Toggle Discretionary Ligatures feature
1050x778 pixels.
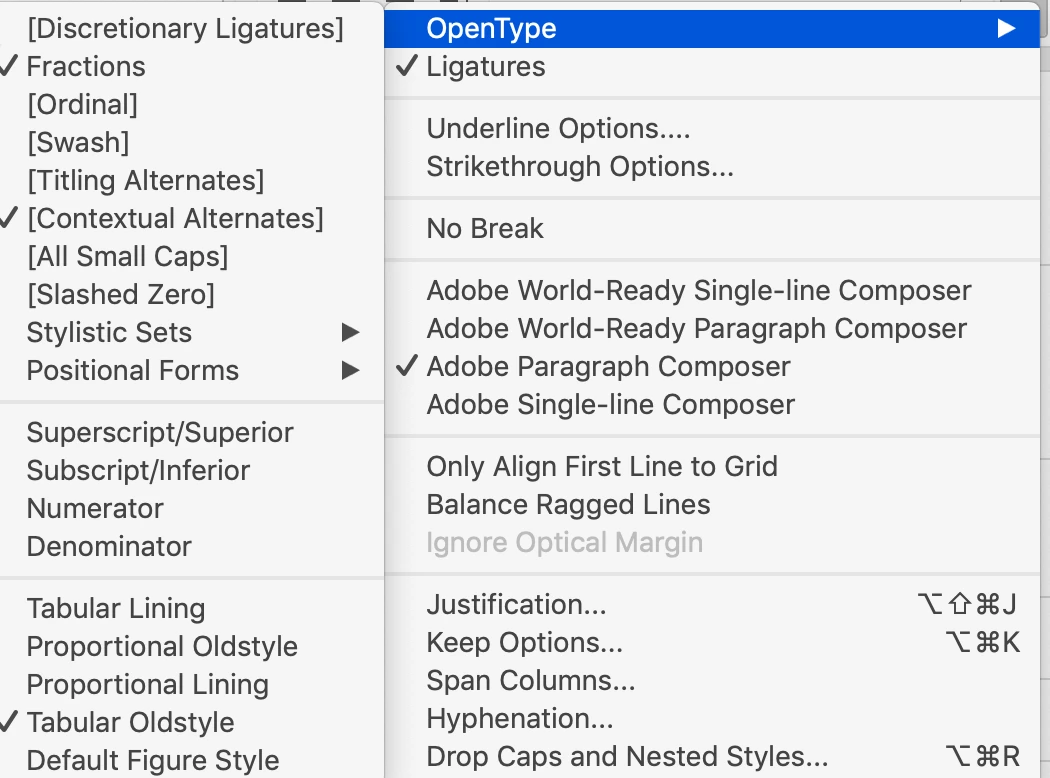coord(192,29)
